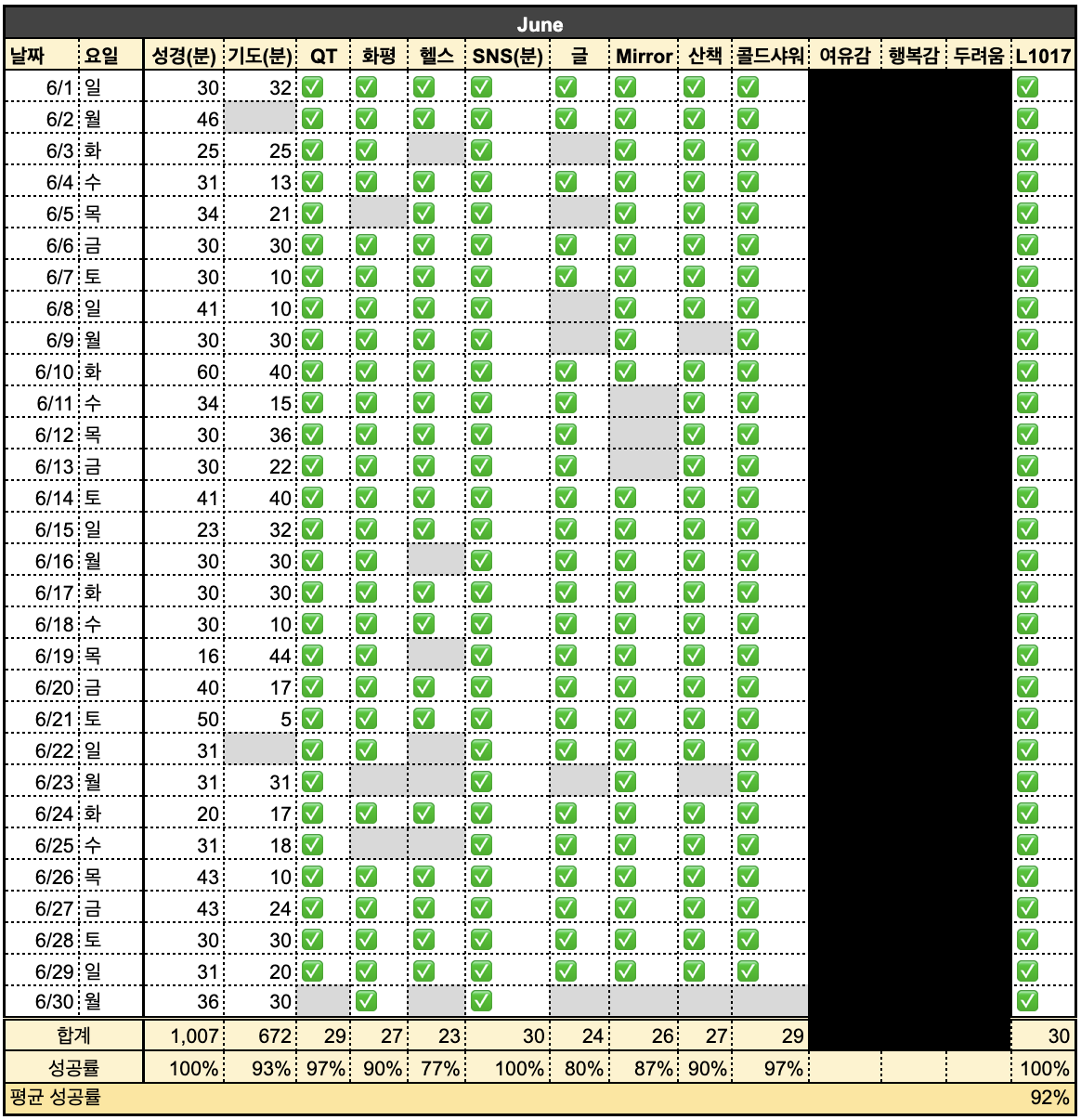This screenshot has height=1120, width=1081.
Task: Select the 6/15 date cell
Action: pos(42,529)
